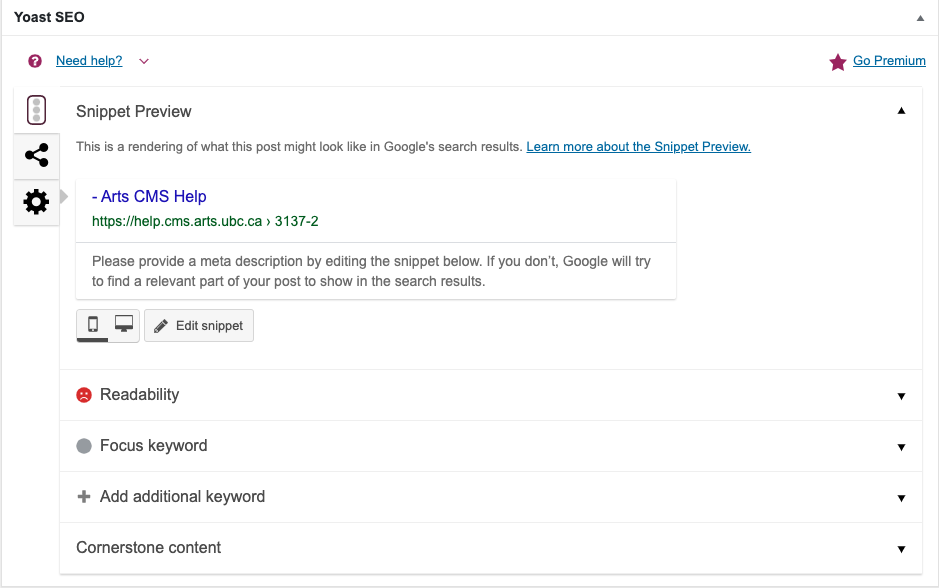Expand the Readability section arrow

tap(901, 396)
